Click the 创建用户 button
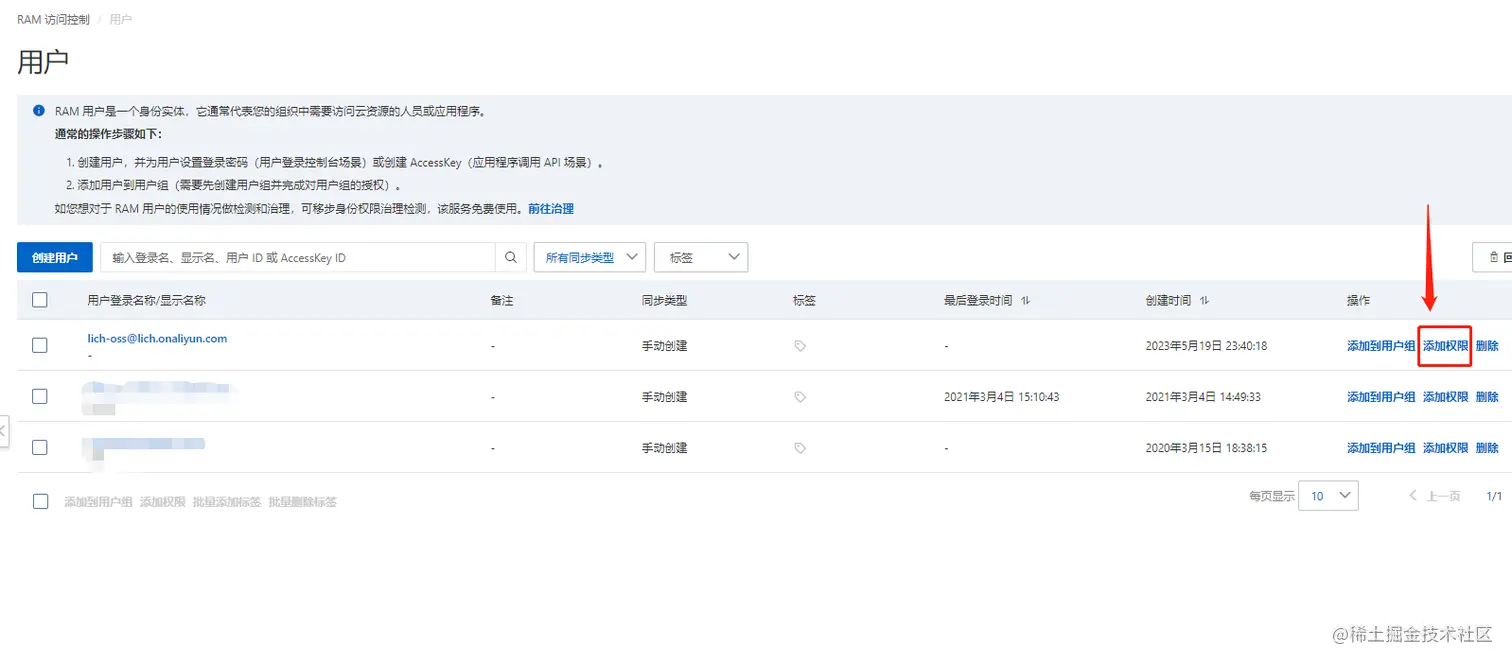This screenshot has width=1512, height=664. [x=54, y=257]
